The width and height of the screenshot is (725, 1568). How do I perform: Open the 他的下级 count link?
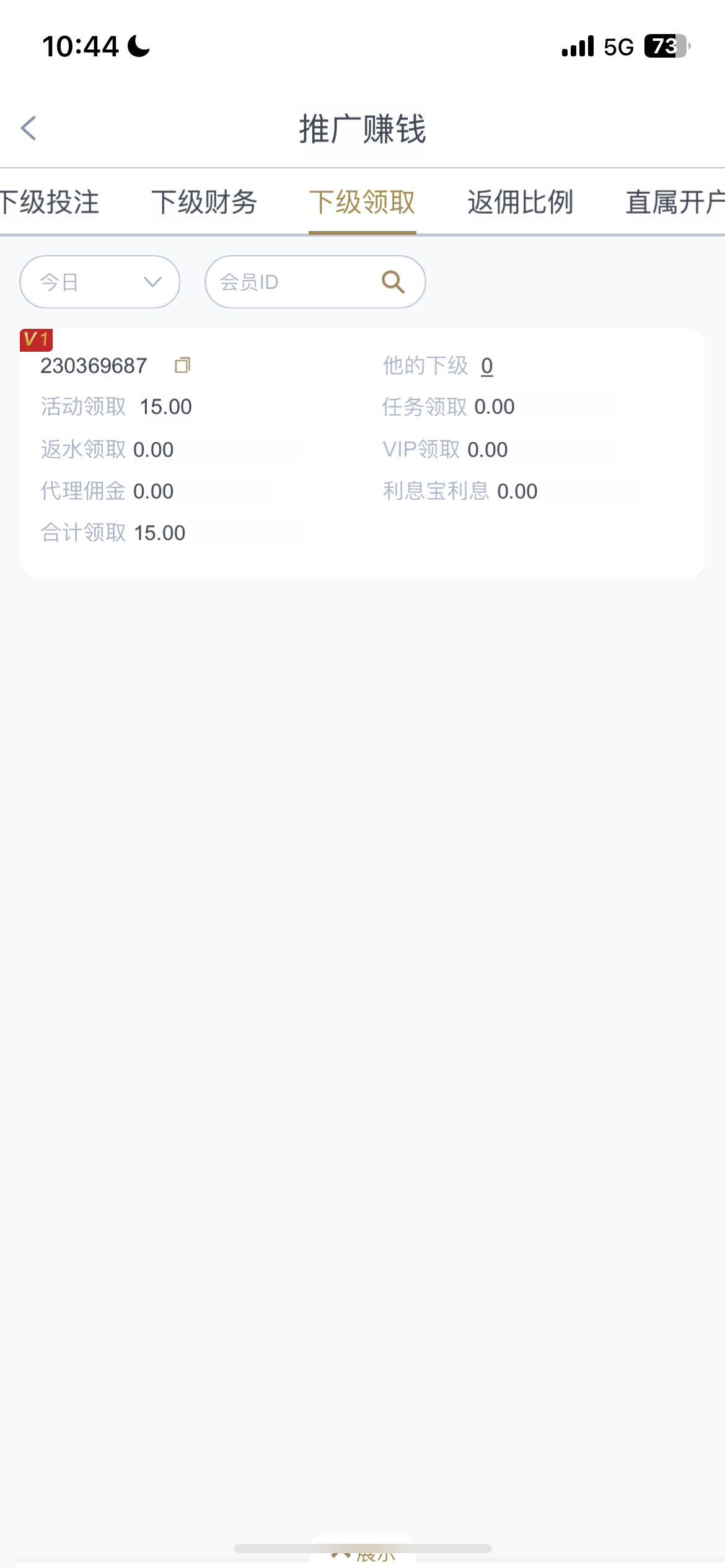pos(487,366)
